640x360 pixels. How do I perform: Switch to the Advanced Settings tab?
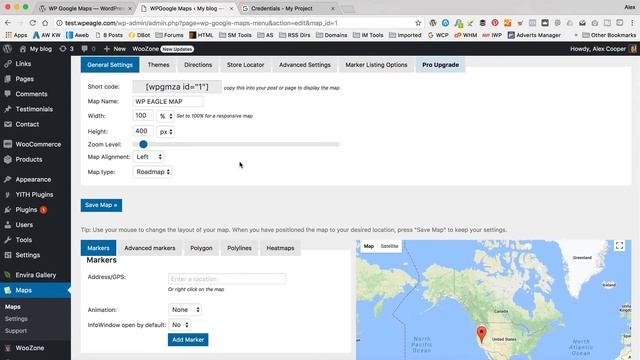pyautogui.click(x=305, y=65)
